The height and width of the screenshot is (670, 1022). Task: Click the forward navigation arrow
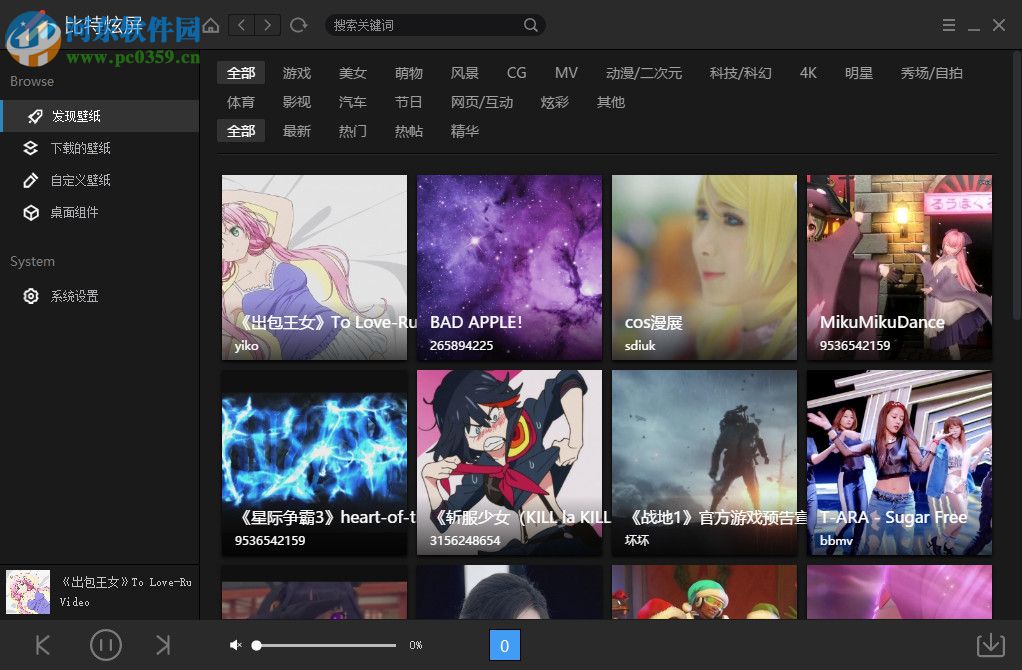click(x=267, y=25)
